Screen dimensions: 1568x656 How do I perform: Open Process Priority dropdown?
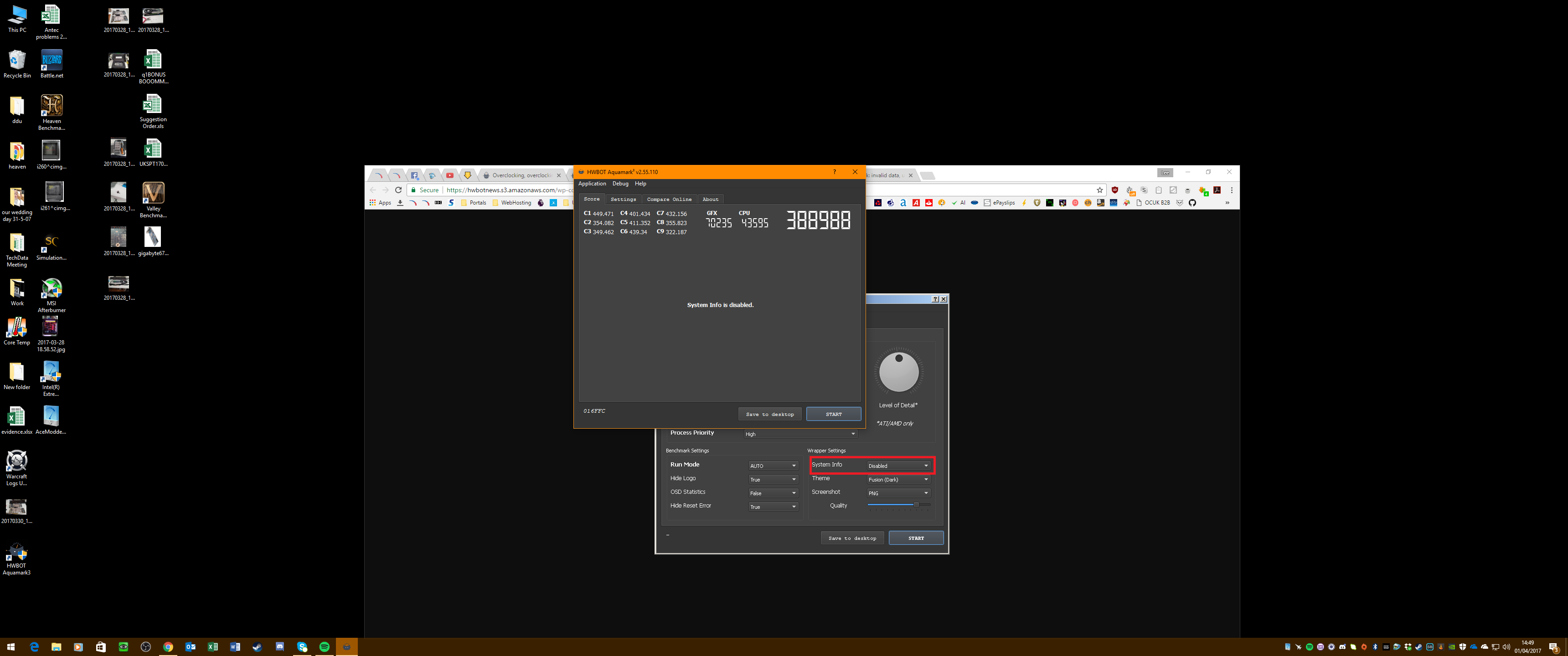coord(800,434)
